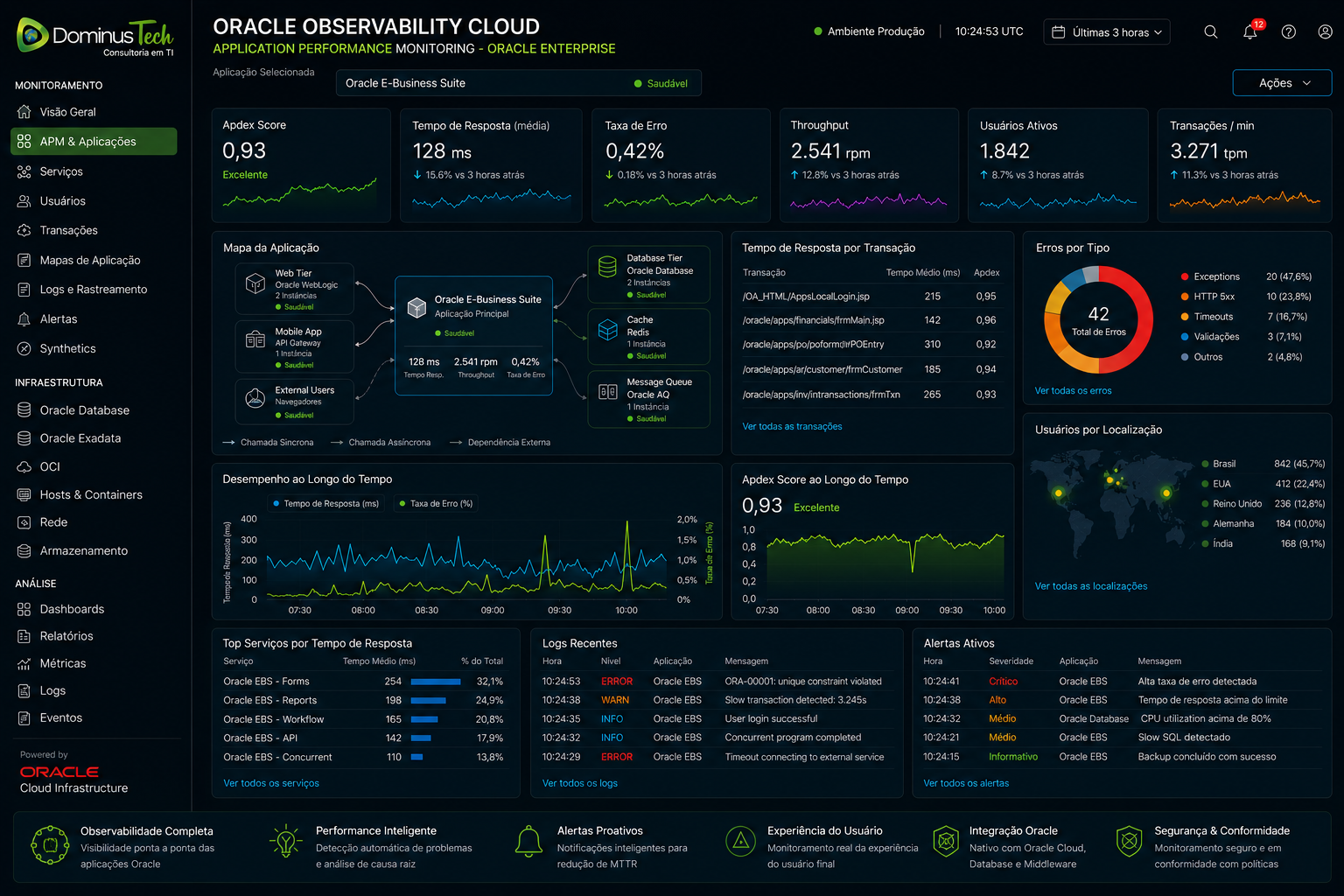Image resolution: width=1344 pixels, height=896 pixels.
Task: Click the Cache Redis node icon
Action: 608,330
